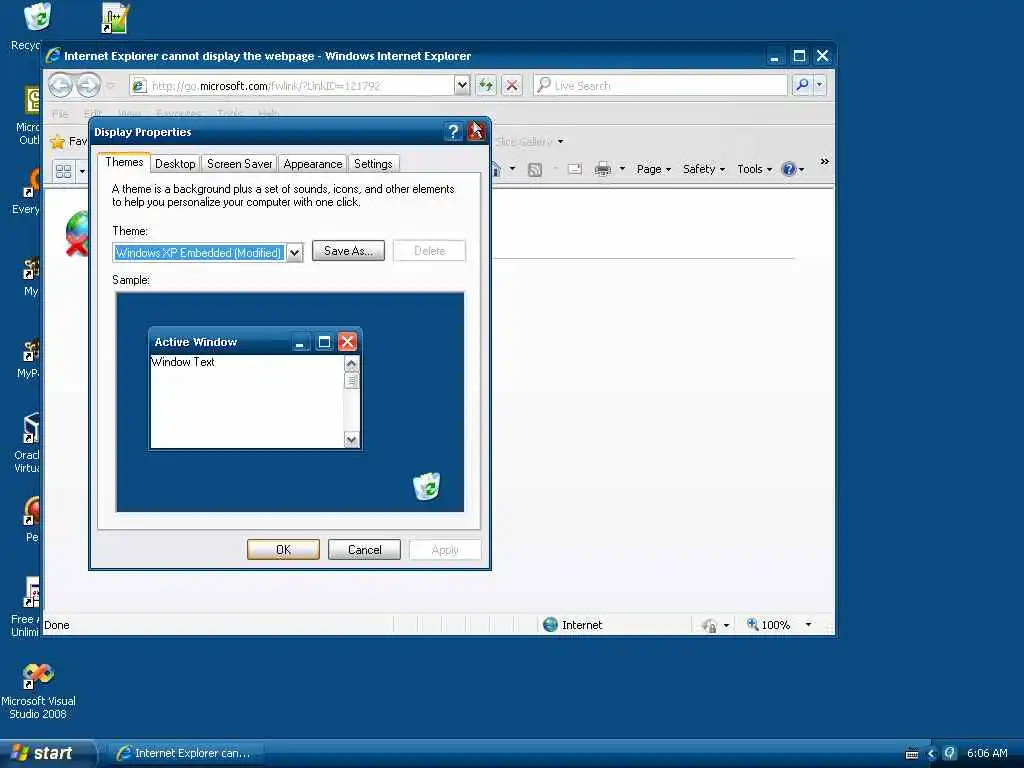The width and height of the screenshot is (1024, 768).
Task: Click the Read Mail icon
Action: (575, 170)
